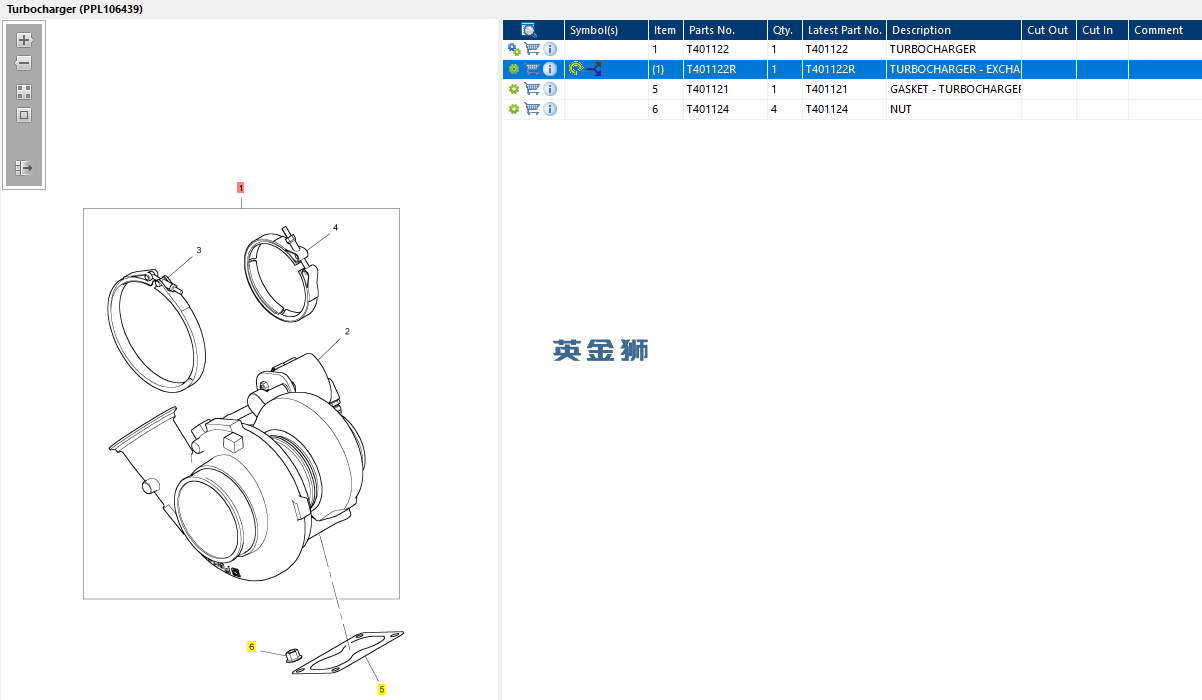
Task: Click the gasket drawing in the diagram
Action: pyautogui.click(x=349, y=651)
